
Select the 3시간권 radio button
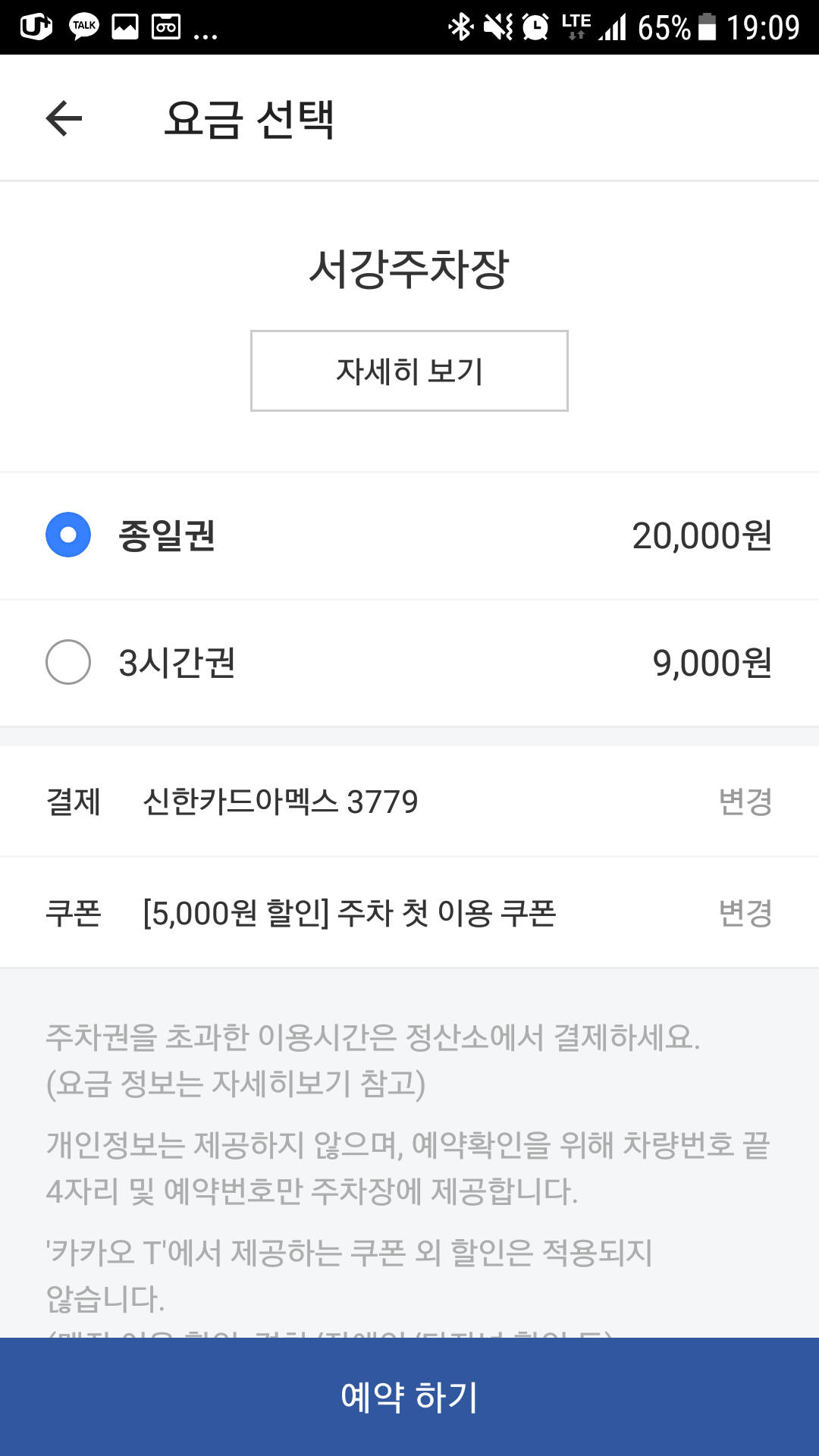[68, 662]
